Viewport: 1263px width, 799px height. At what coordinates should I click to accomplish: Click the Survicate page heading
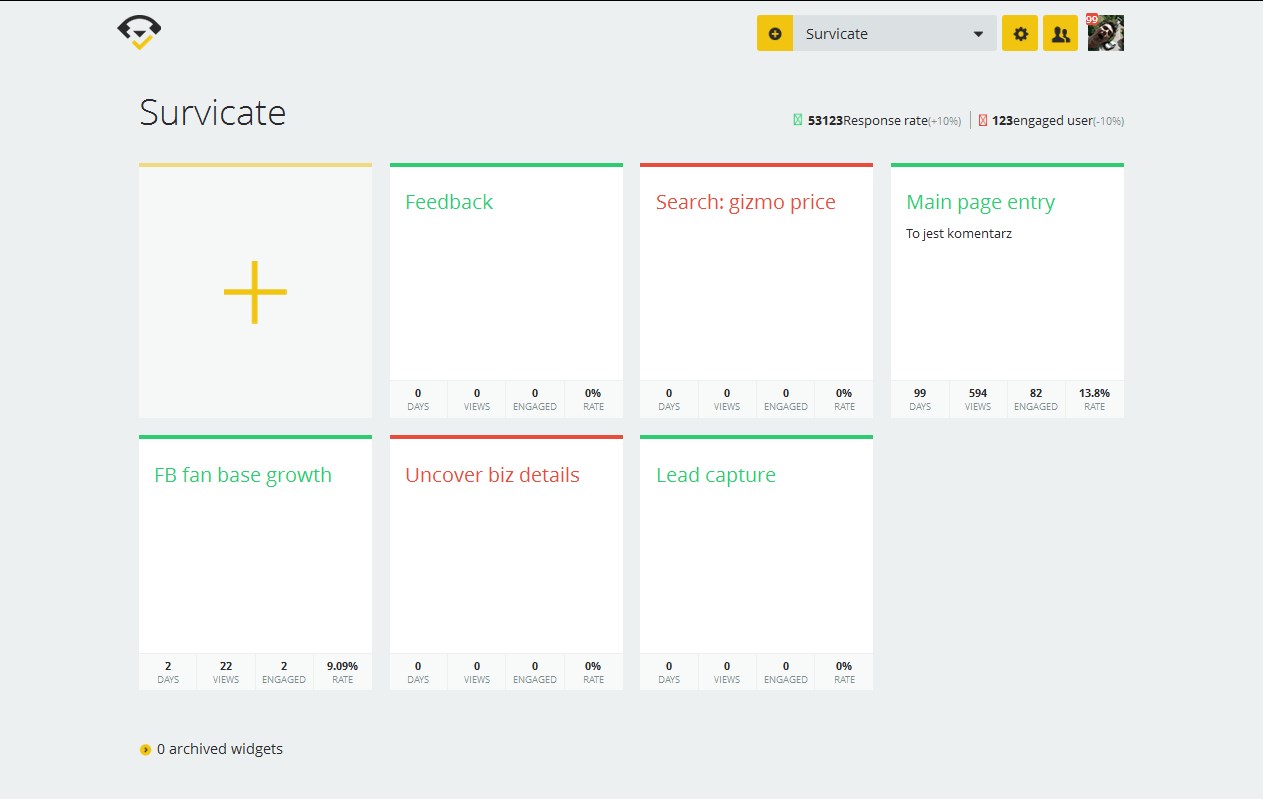point(213,112)
